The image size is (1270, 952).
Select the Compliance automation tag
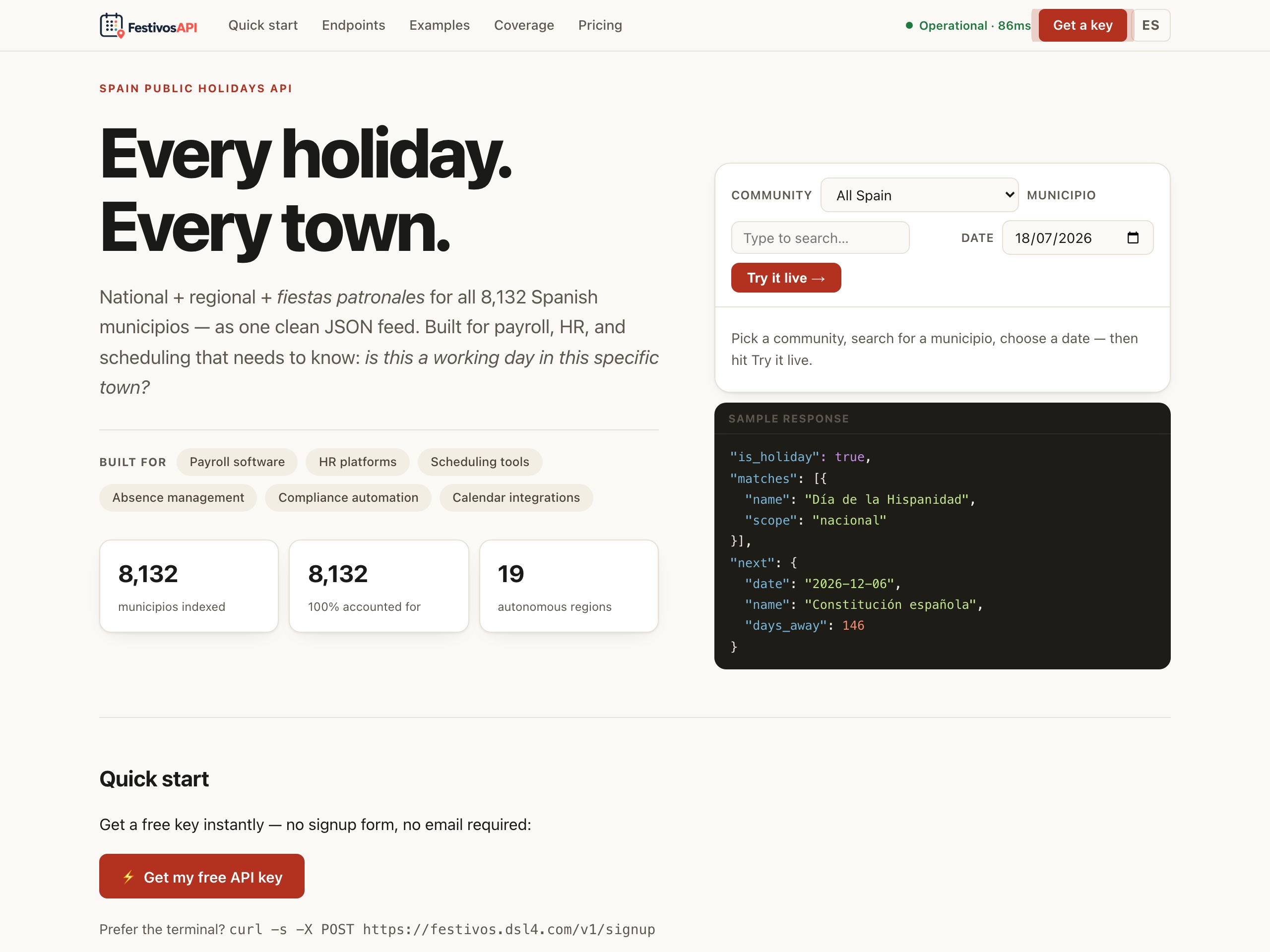pyautogui.click(x=348, y=497)
